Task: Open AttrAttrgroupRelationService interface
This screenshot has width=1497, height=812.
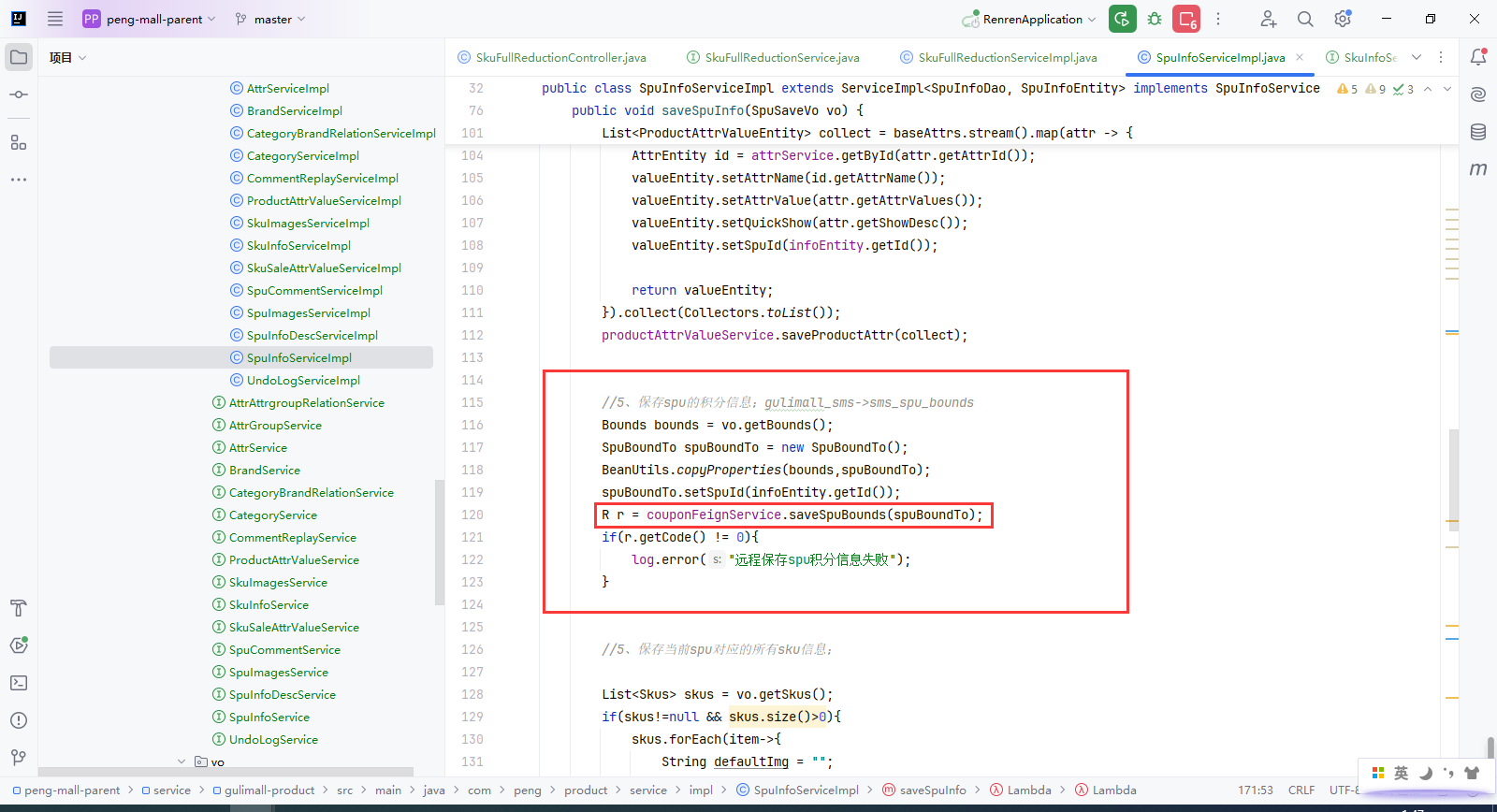Action: [x=298, y=402]
